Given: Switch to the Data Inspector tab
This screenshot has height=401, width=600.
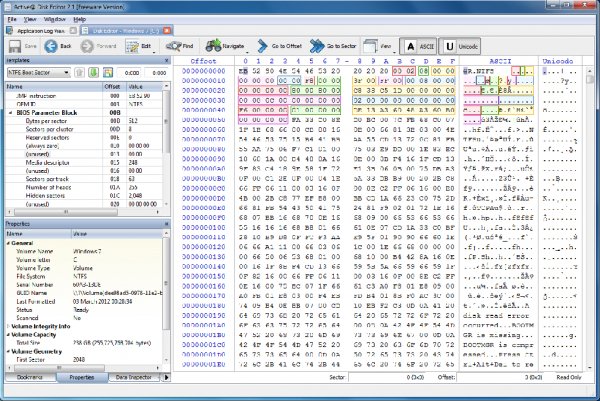Looking at the screenshot, I should click(134, 377).
